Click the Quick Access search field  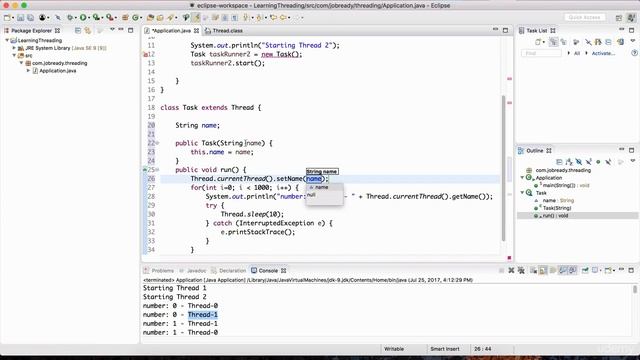point(584,18)
